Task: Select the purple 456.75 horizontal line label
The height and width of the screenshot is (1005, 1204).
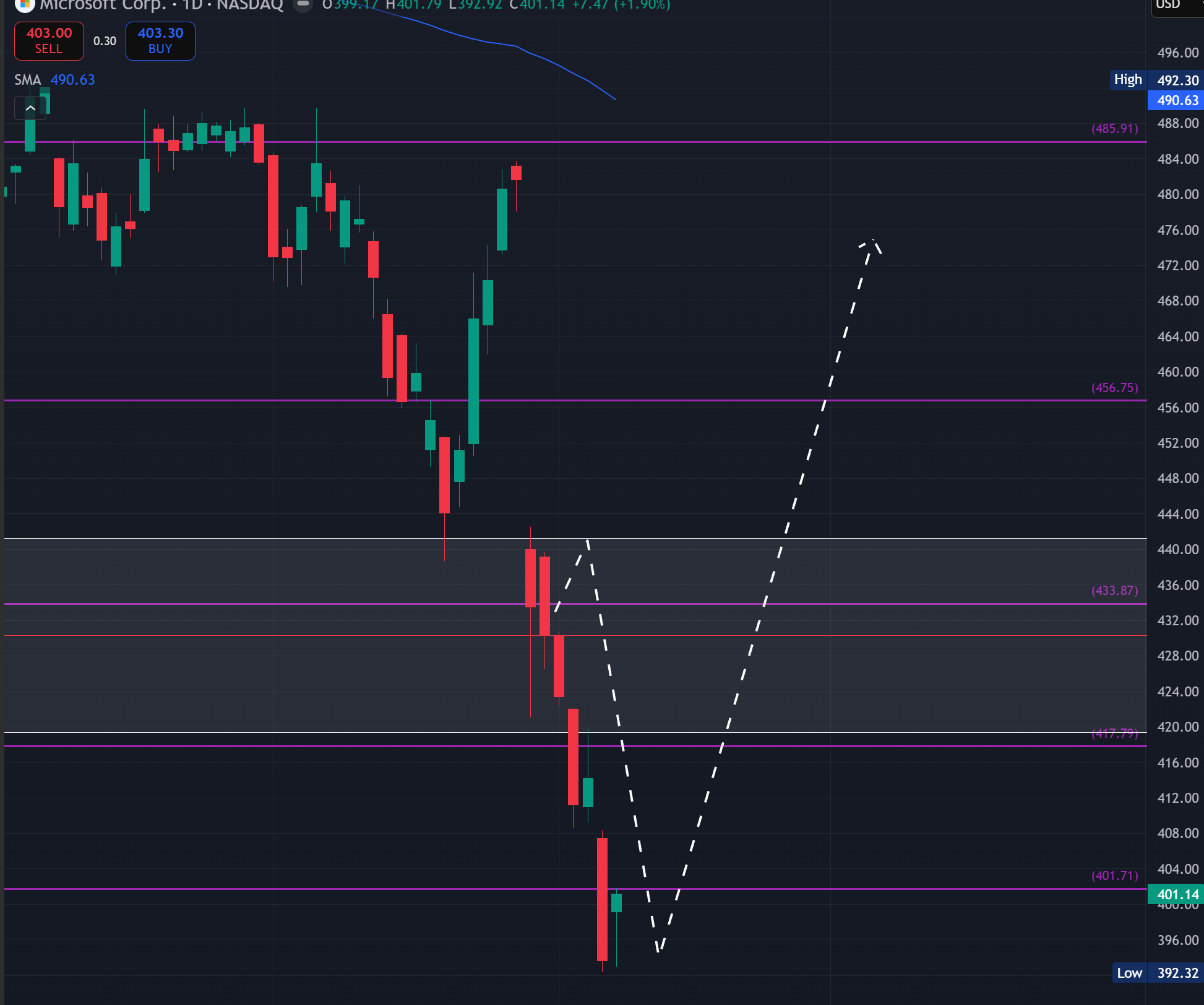Action: pos(1114,388)
